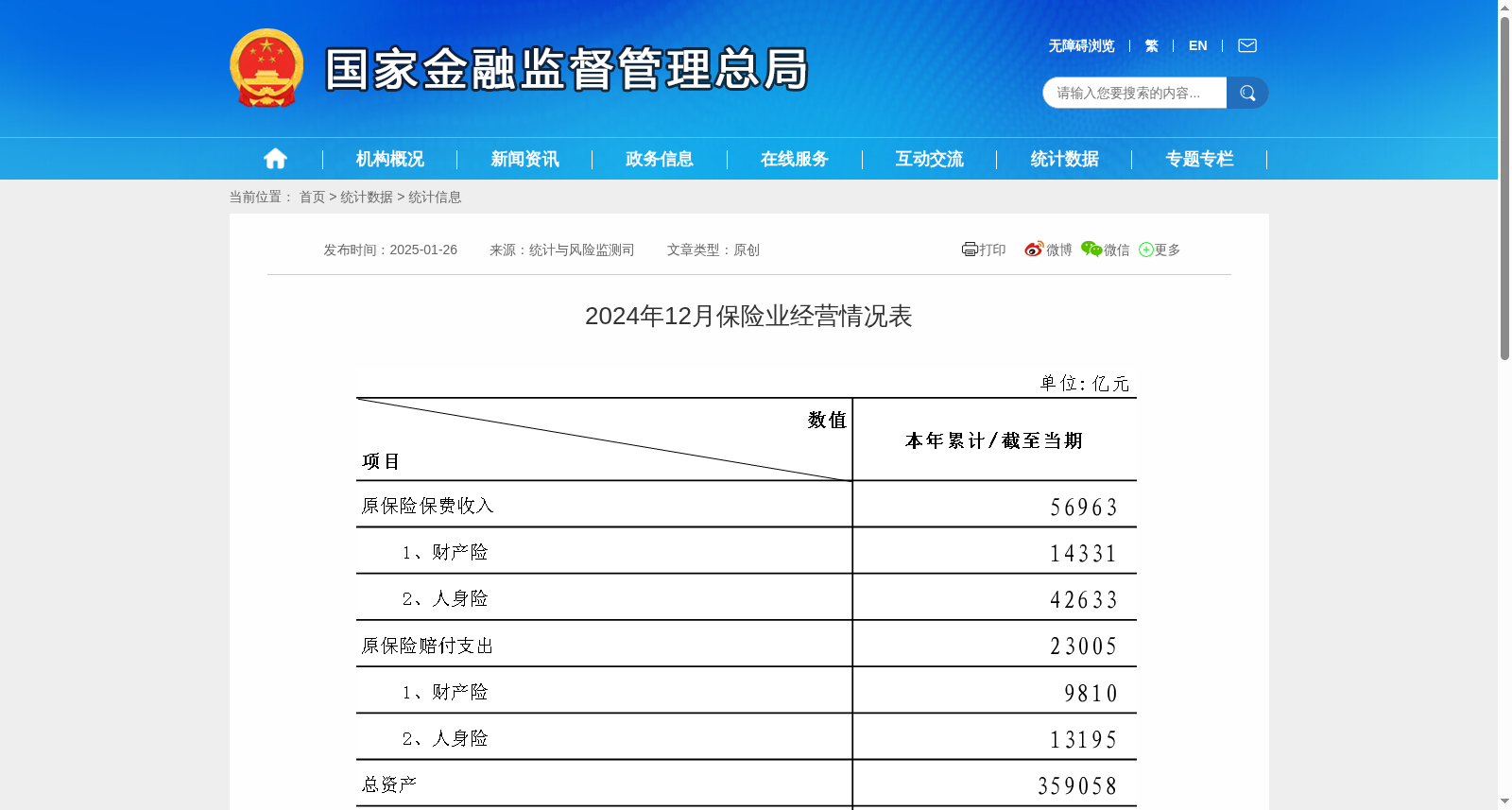The image size is (1512, 810).
Task: Open the 专题专栏 menu
Action: (1200, 159)
